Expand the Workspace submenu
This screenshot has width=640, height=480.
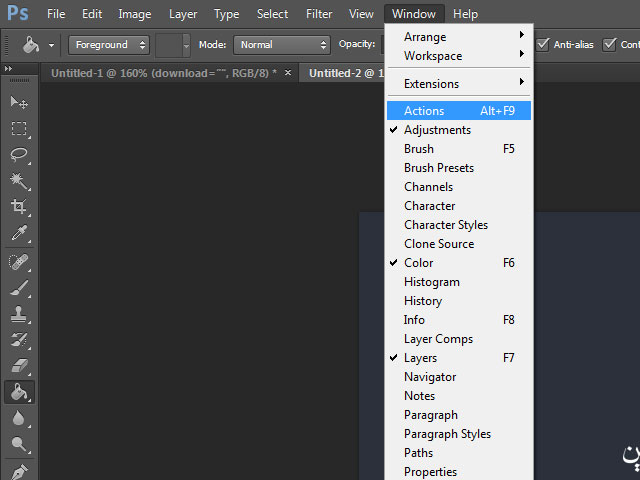tap(459, 56)
